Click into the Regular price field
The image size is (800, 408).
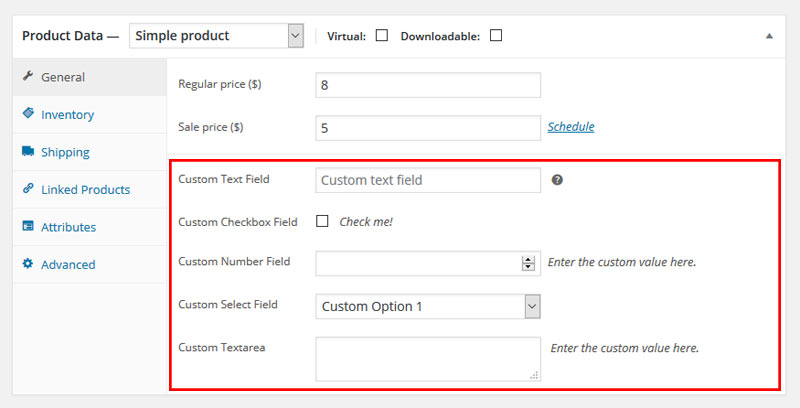click(x=428, y=85)
